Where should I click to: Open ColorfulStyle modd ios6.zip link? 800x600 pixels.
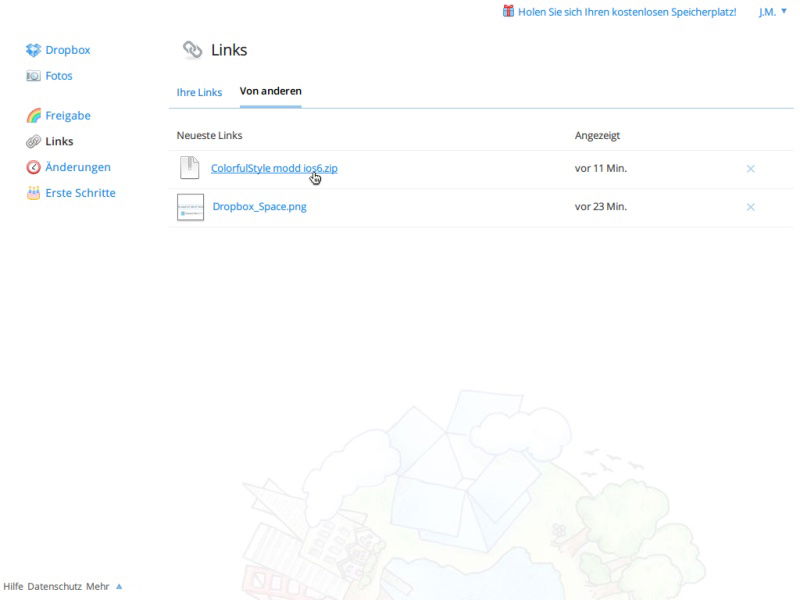pos(274,168)
